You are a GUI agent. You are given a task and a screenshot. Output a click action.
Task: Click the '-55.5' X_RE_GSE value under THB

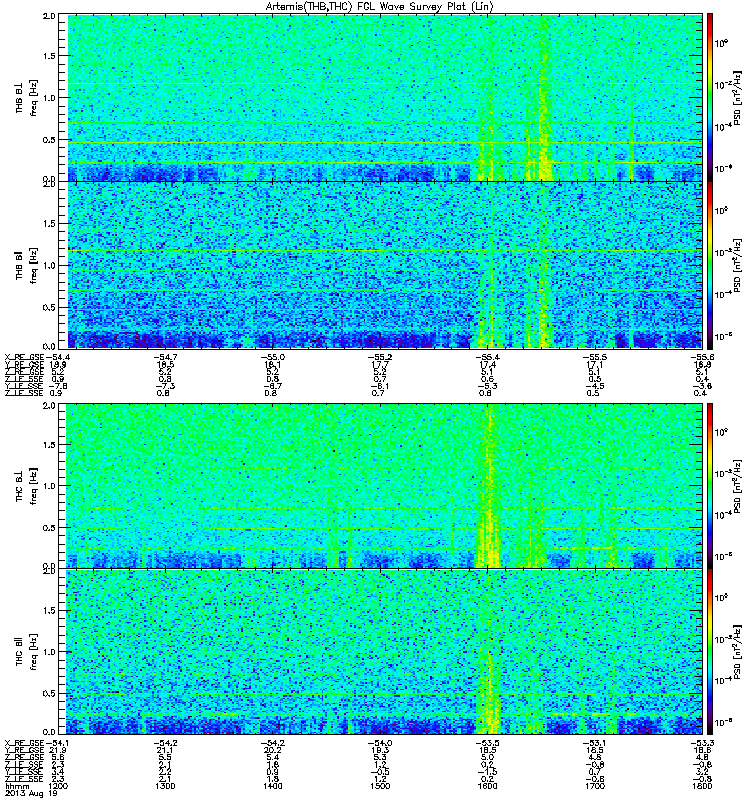tap(595, 357)
